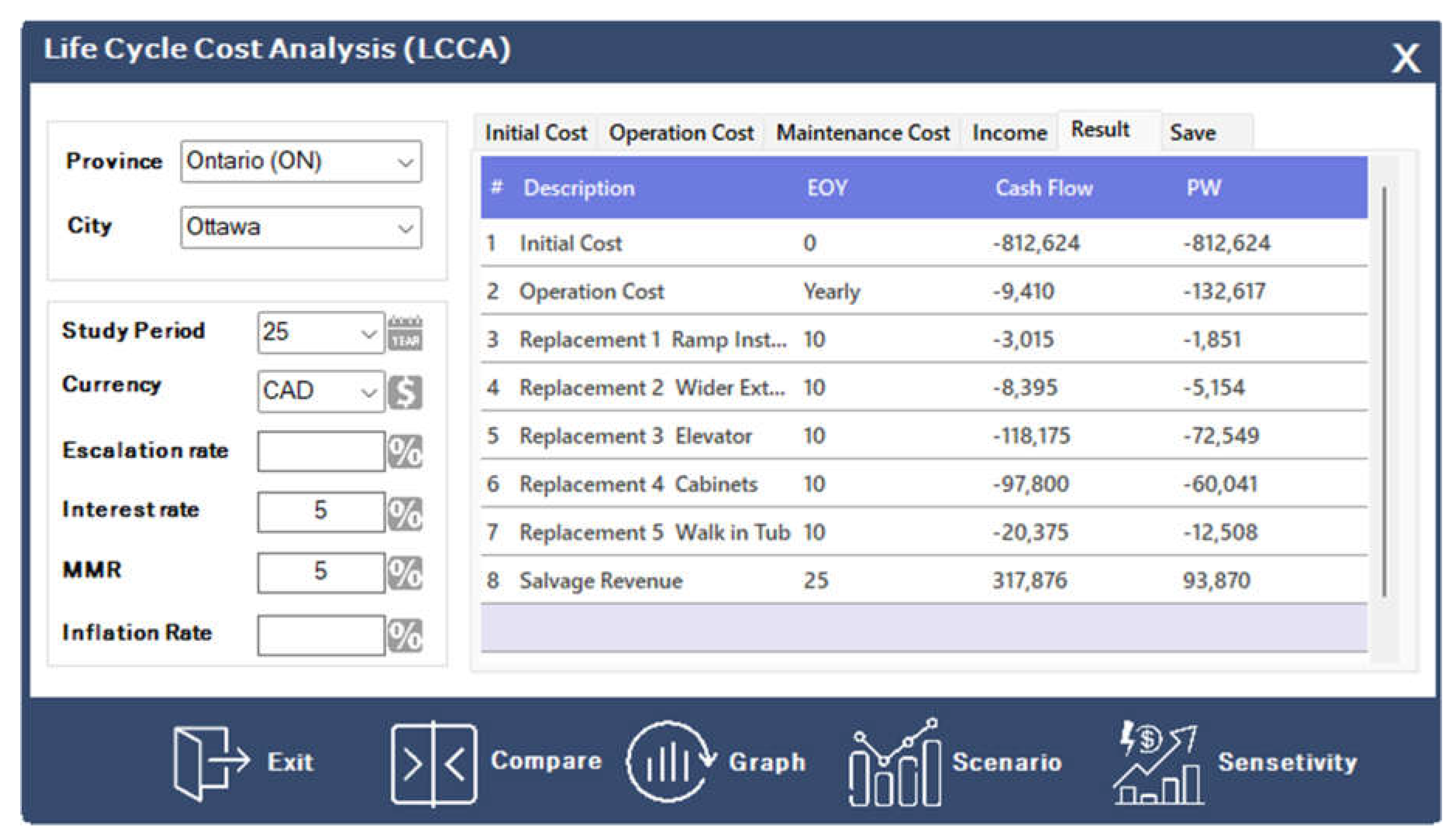1456x837 pixels.
Task: Click the Inflation Rate input field
Action: click(321, 635)
